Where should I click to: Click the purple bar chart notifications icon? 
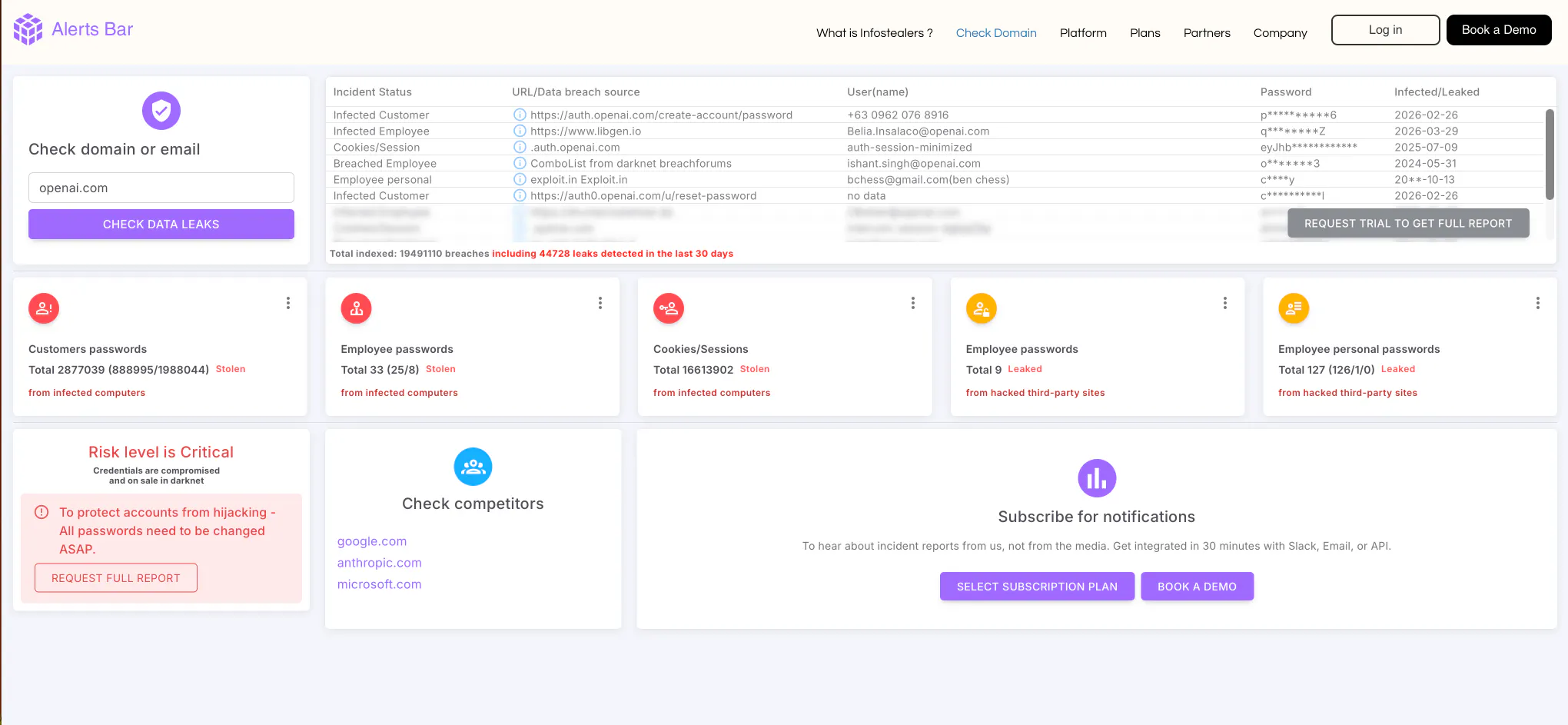point(1097,478)
